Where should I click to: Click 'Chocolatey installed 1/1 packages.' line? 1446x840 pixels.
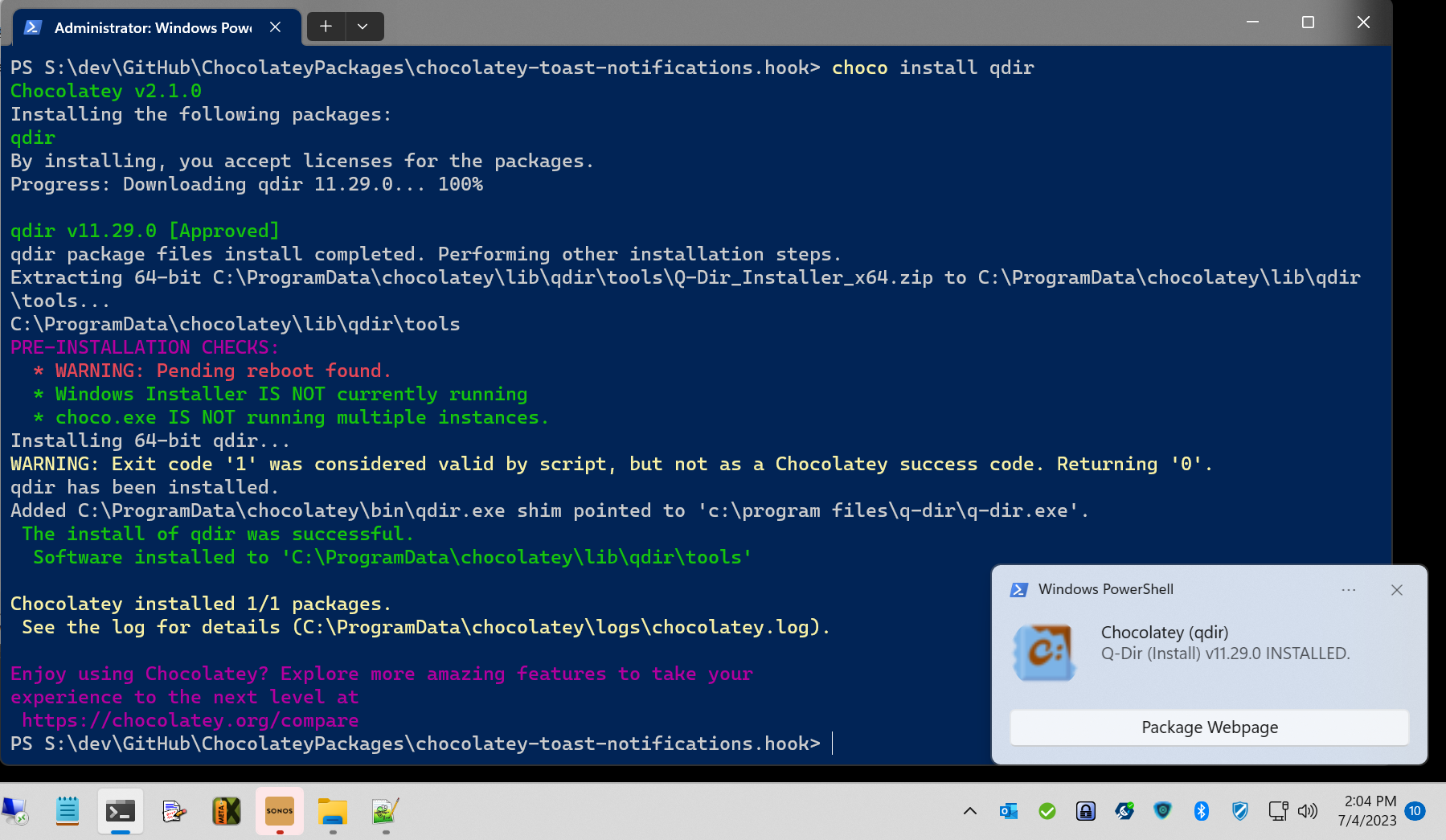click(x=201, y=604)
